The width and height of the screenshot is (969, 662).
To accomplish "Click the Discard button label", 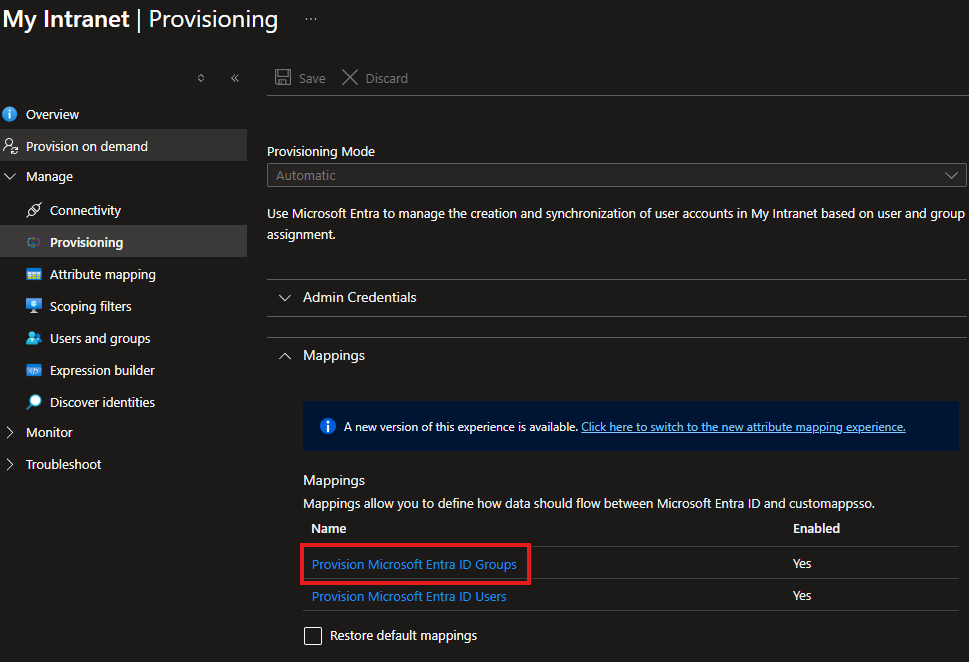I will (x=386, y=79).
